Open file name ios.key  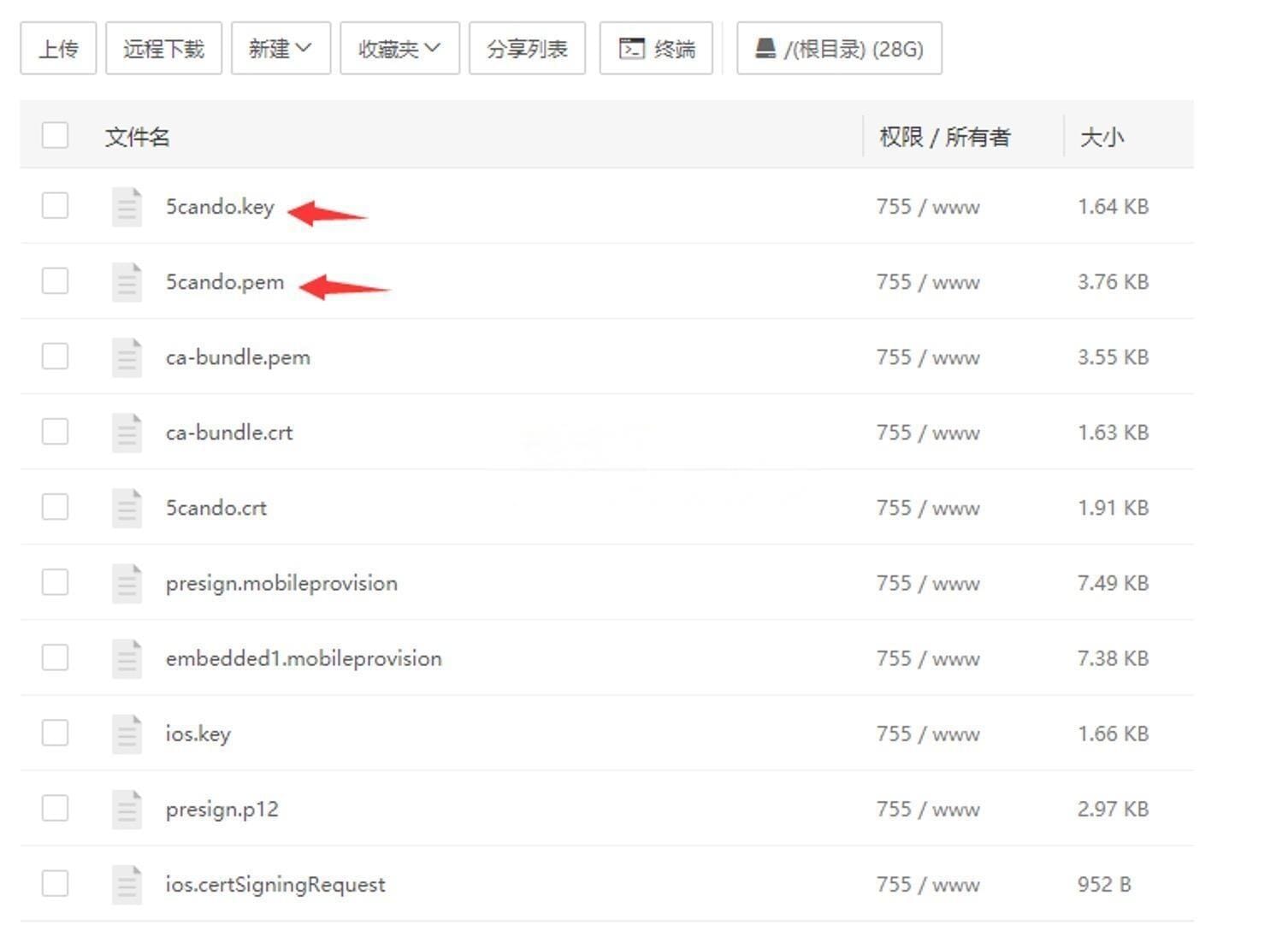[198, 734]
